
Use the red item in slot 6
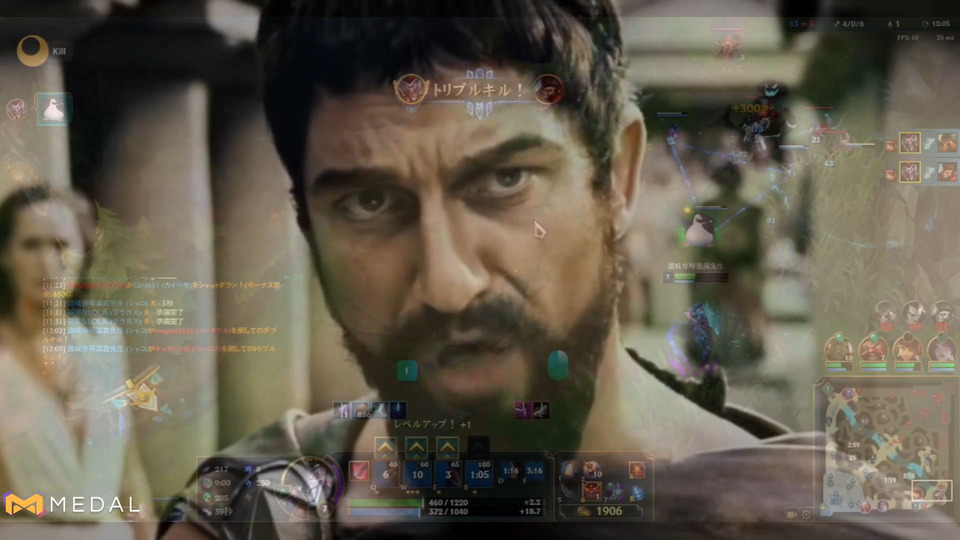coord(591,490)
